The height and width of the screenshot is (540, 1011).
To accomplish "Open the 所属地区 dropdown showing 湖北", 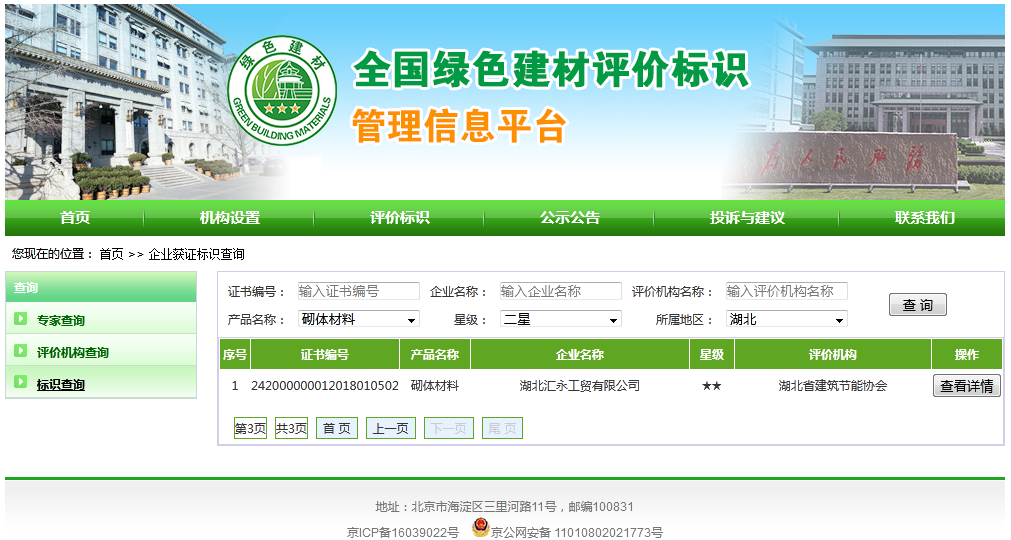I will coord(786,319).
